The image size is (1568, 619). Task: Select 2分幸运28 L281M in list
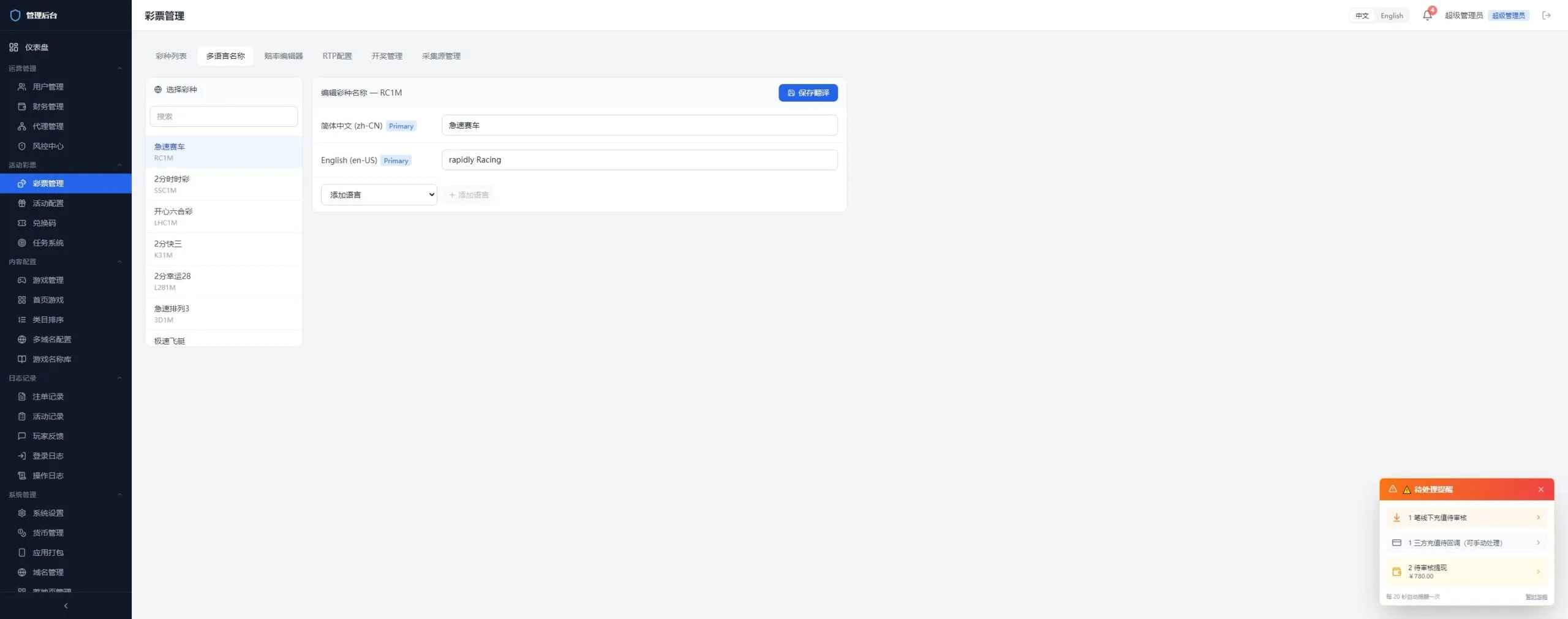click(224, 281)
